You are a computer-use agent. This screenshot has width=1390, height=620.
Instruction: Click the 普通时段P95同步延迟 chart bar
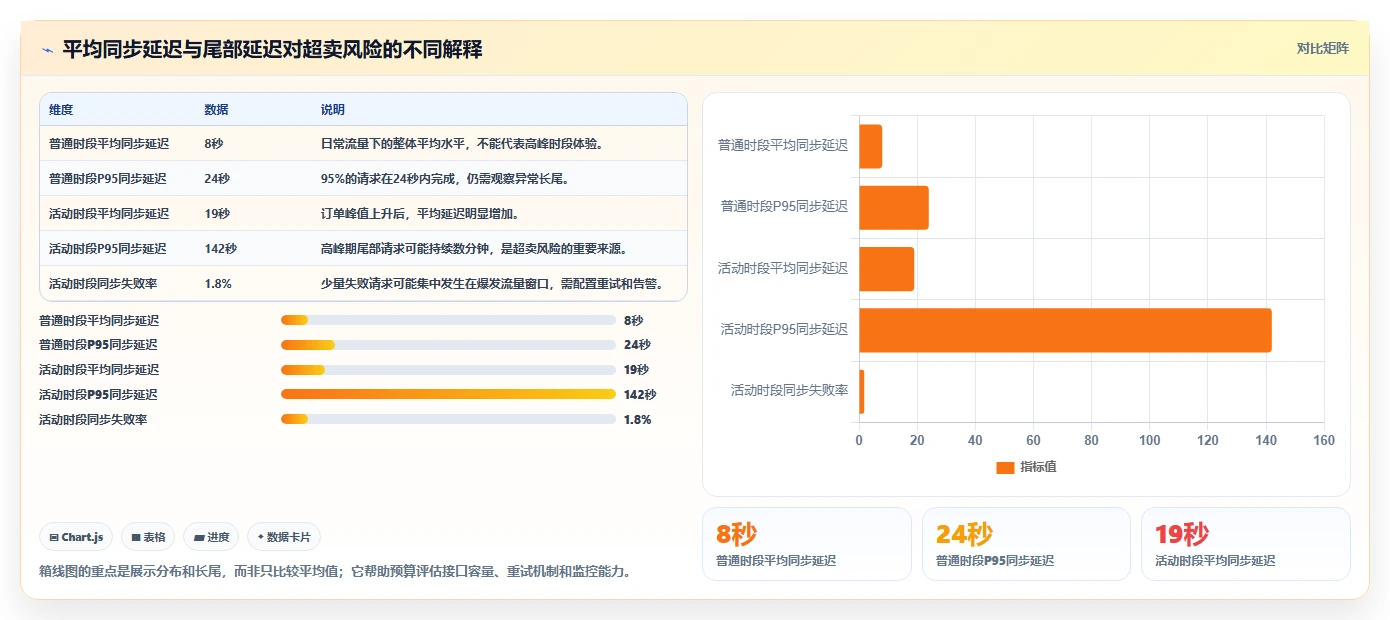(894, 207)
